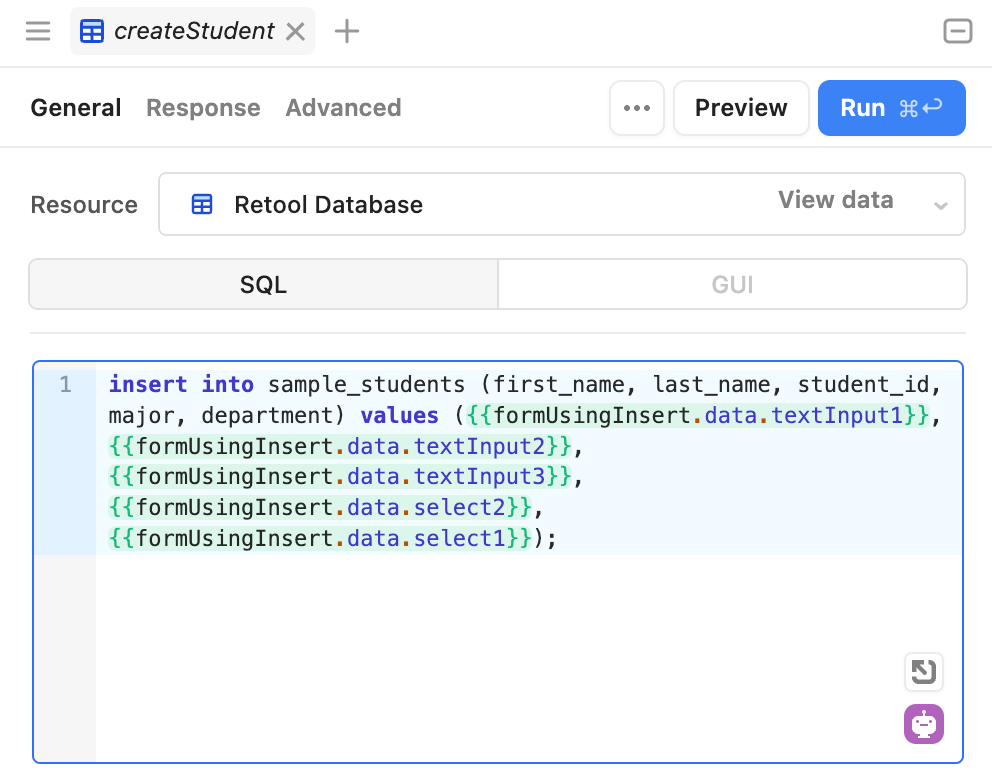Open the expand editor popout icon
The image size is (992, 770).
924,671
